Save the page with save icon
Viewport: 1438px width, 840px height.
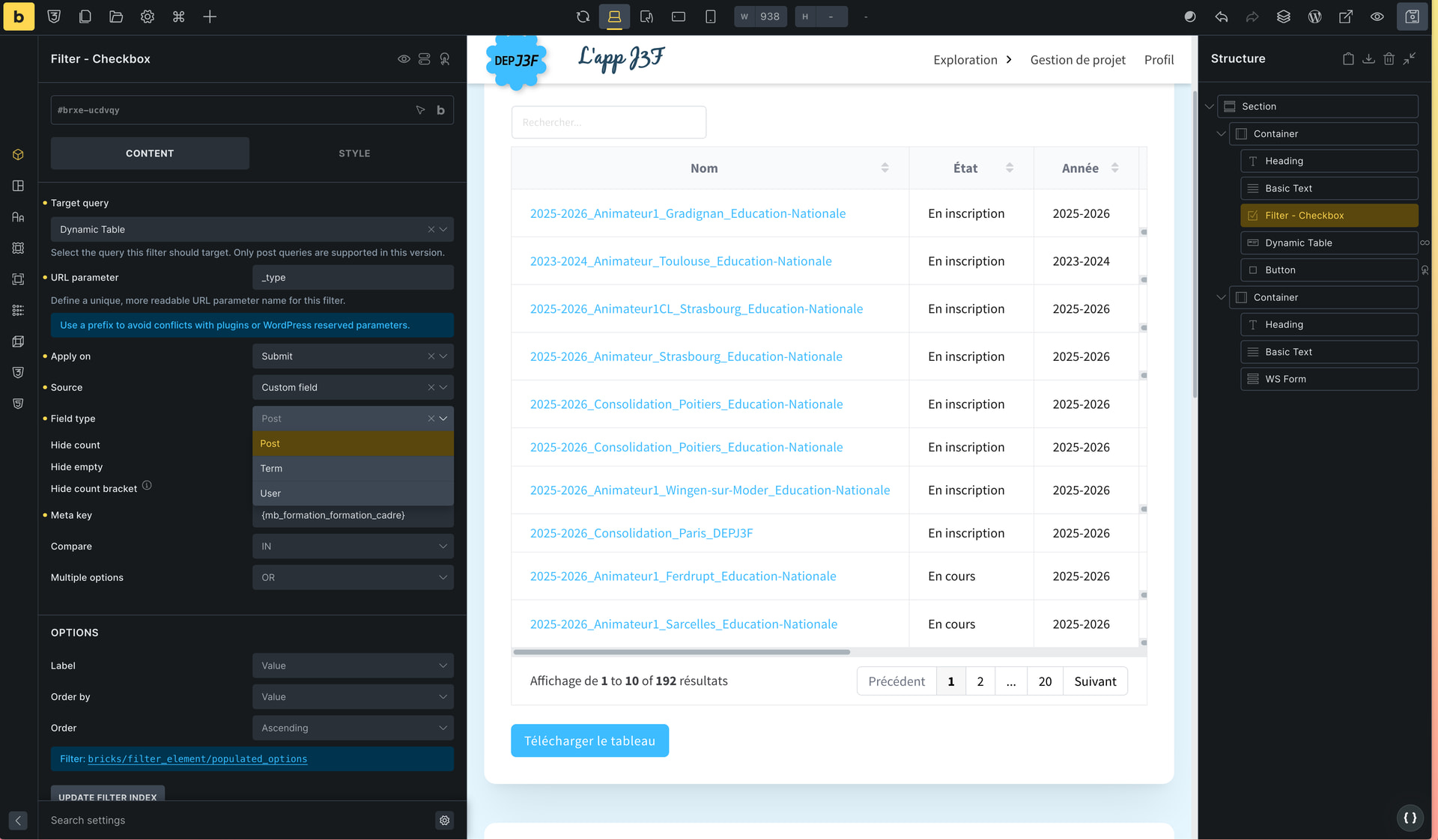[x=1412, y=16]
